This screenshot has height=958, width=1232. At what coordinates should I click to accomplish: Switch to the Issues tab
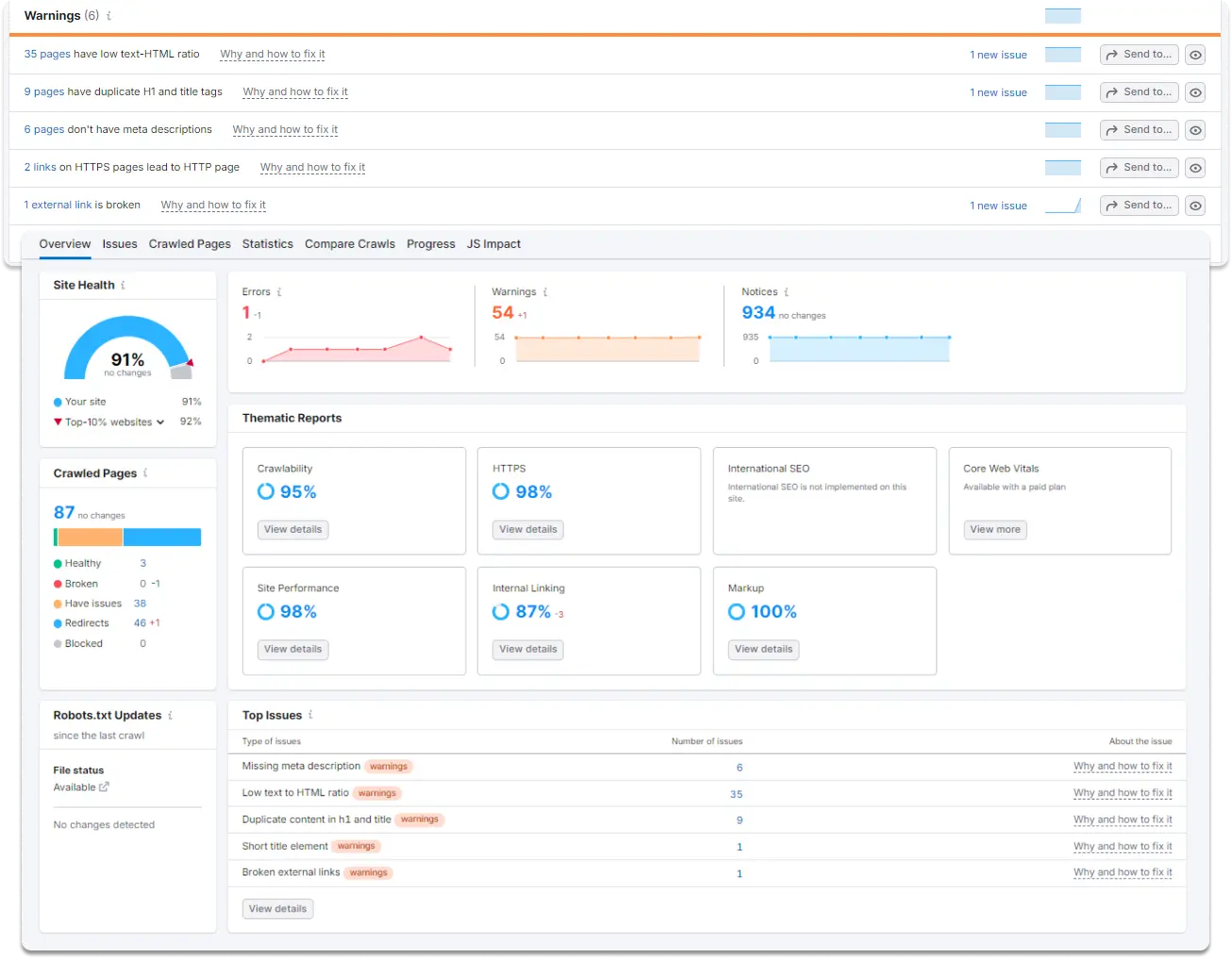pyautogui.click(x=120, y=244)
